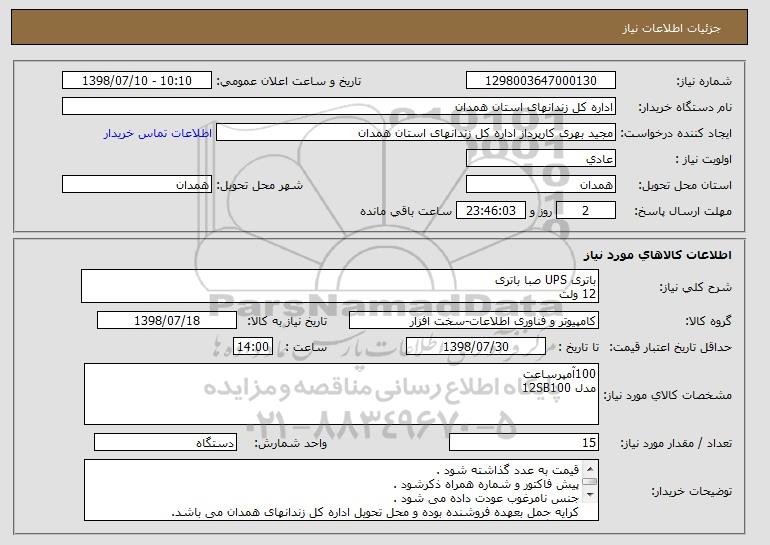Click the مدل 12SB100 text line
This screenshot has width=770, height=545.
tap(559, 388)
